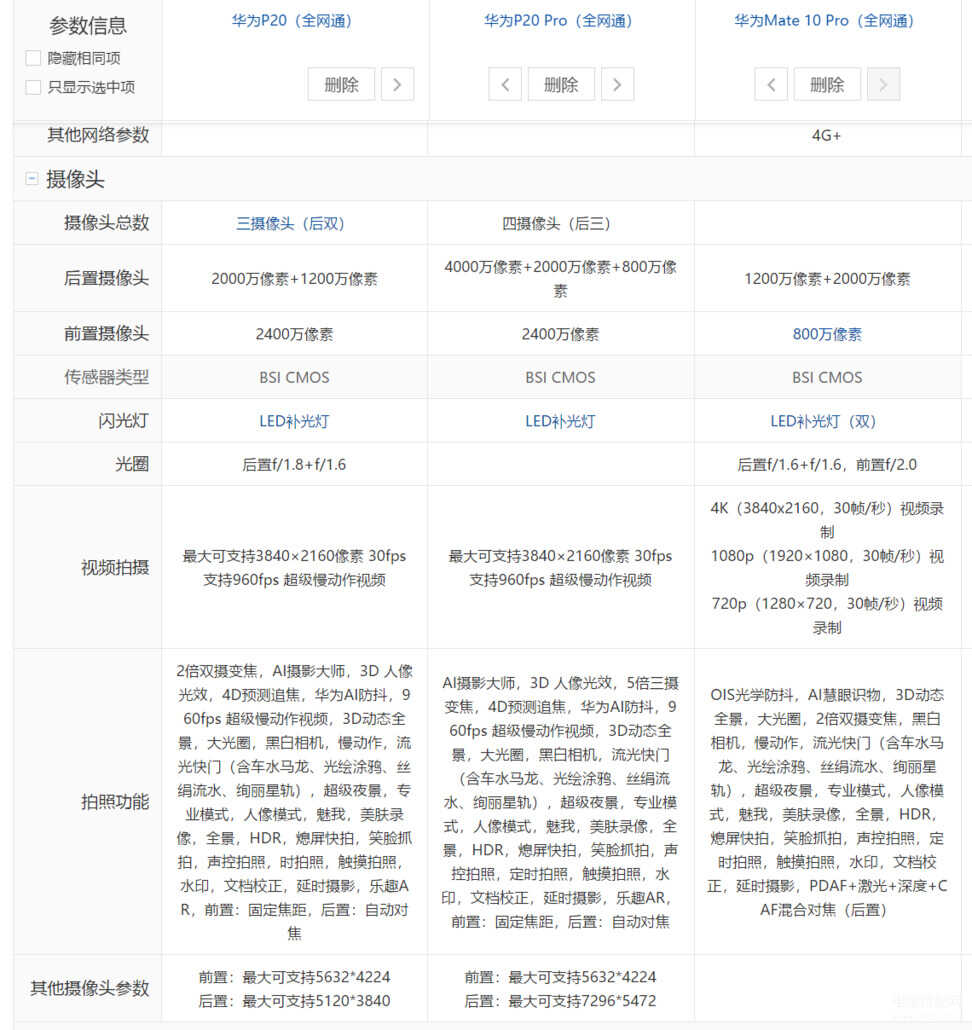
Task: Collapse the 摄像头 section
Action: click(32, 179)
